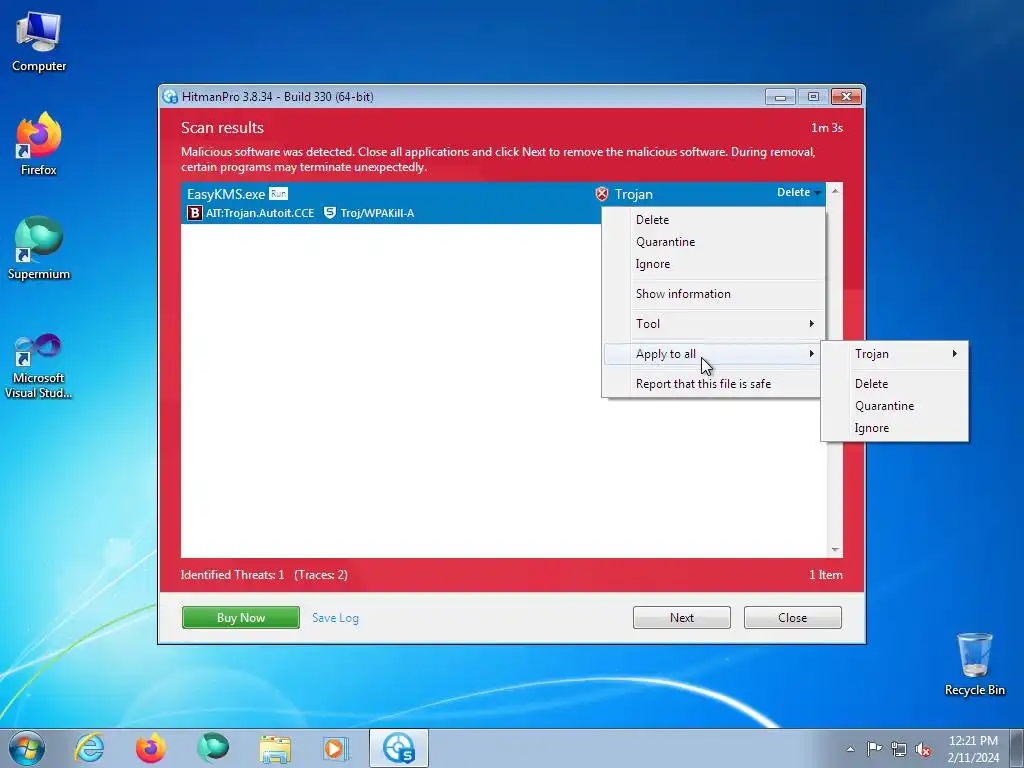Open Windows Media Player from taskbar
Image resolution: width=1024 pixels, height=768 pixels.
tap(336, 748)
